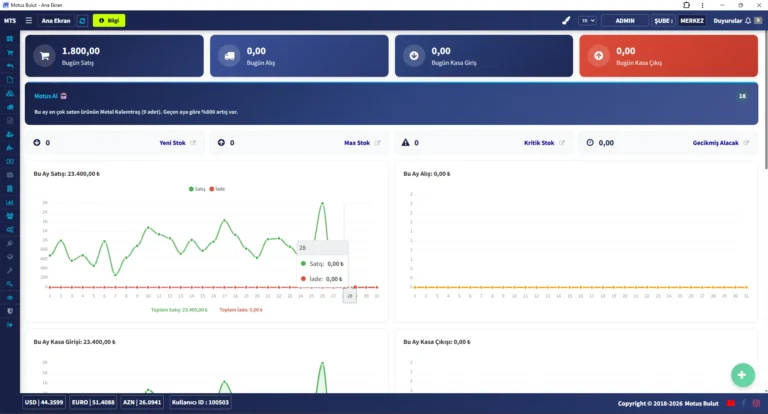Screen dimensions: 768x414
Task: Open the external link icon beside Max Stok
Action: tap(377, 143)
